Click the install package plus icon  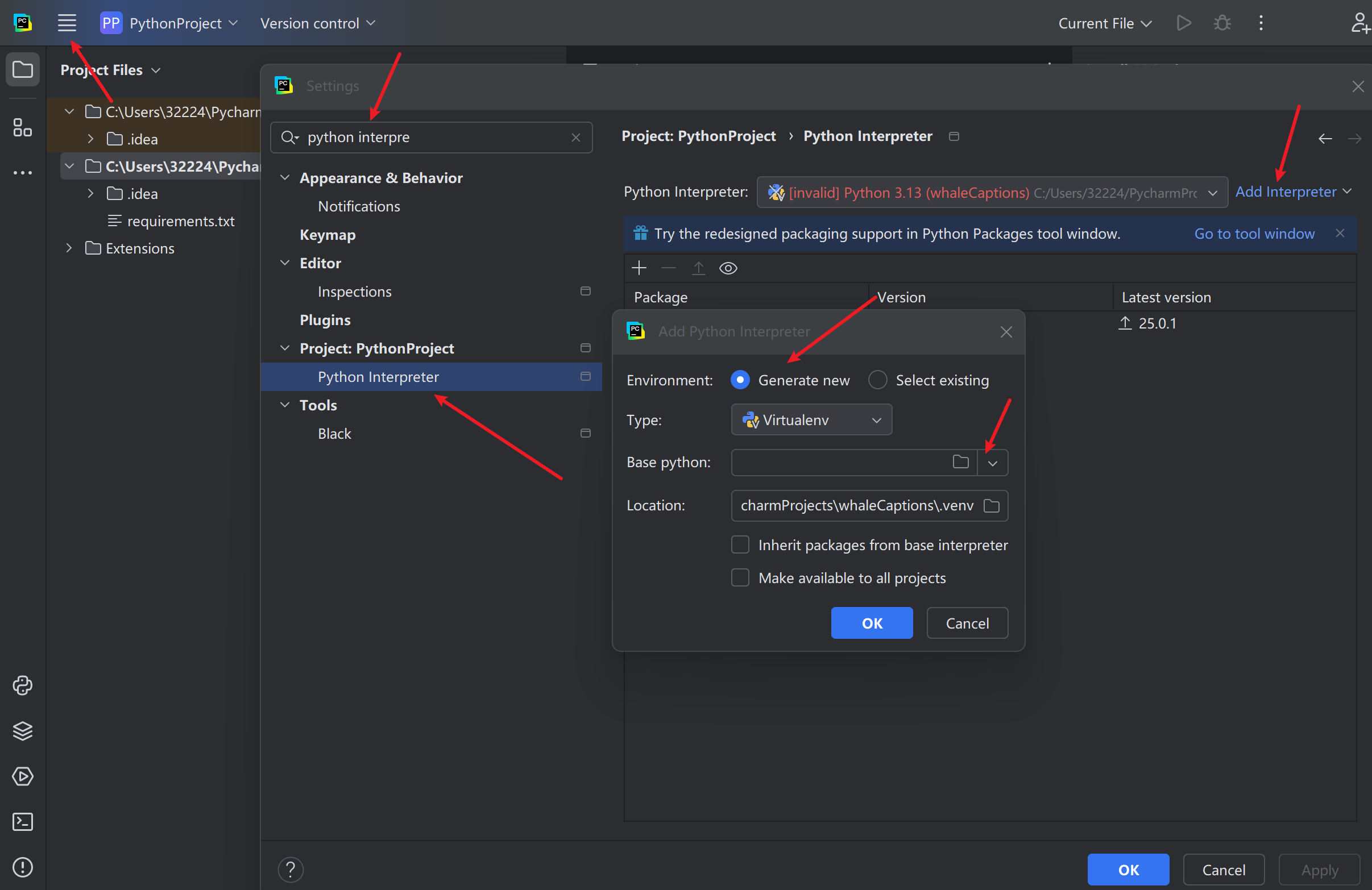639,268
